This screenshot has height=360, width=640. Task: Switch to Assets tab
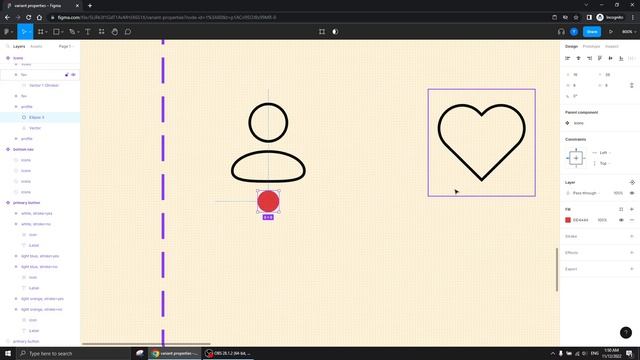(x=36, y=47)
